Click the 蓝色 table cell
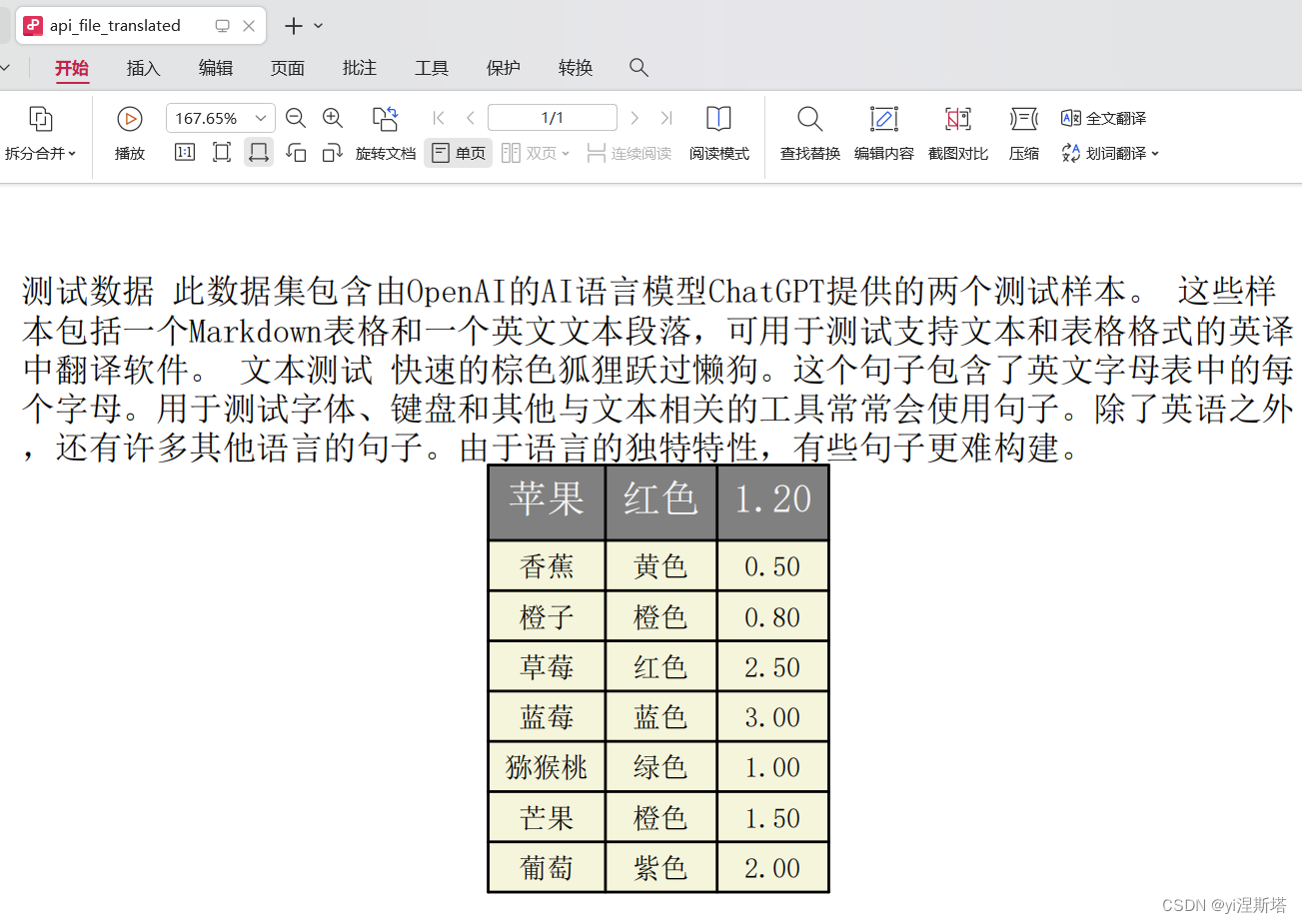The height and width of the screenshot is (924, 1302). 660,716
